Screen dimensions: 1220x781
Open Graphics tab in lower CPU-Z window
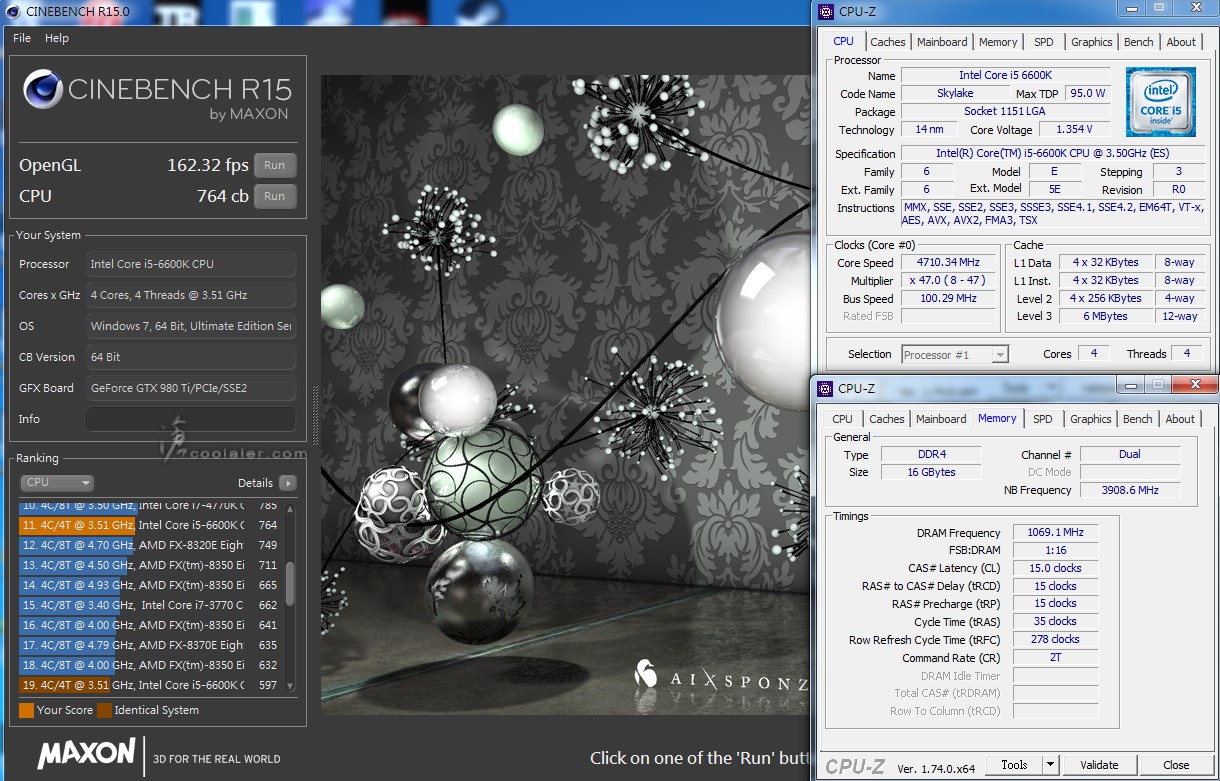1090,419
